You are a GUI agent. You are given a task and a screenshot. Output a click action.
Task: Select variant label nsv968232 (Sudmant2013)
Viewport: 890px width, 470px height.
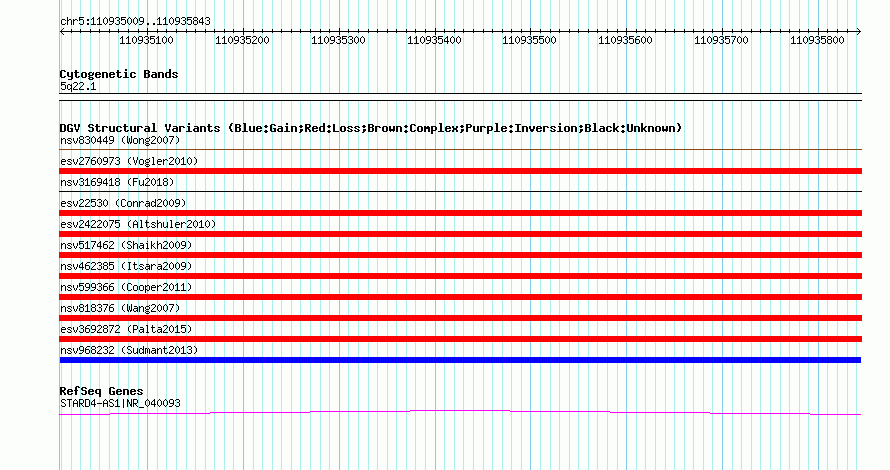coord(129,350)
